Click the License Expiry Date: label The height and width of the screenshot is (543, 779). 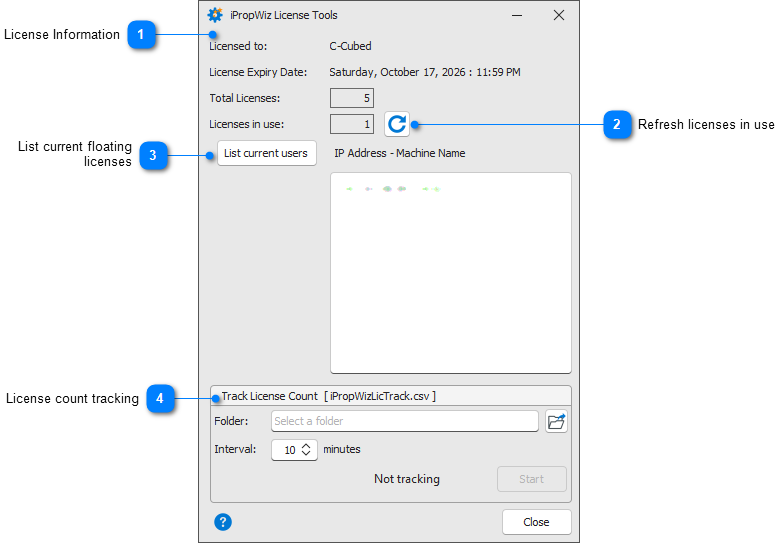click(258, 73)
